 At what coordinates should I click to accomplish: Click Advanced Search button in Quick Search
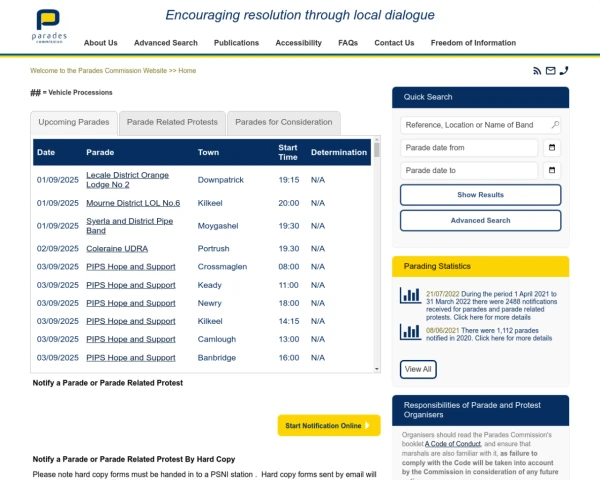click(481, 220)
